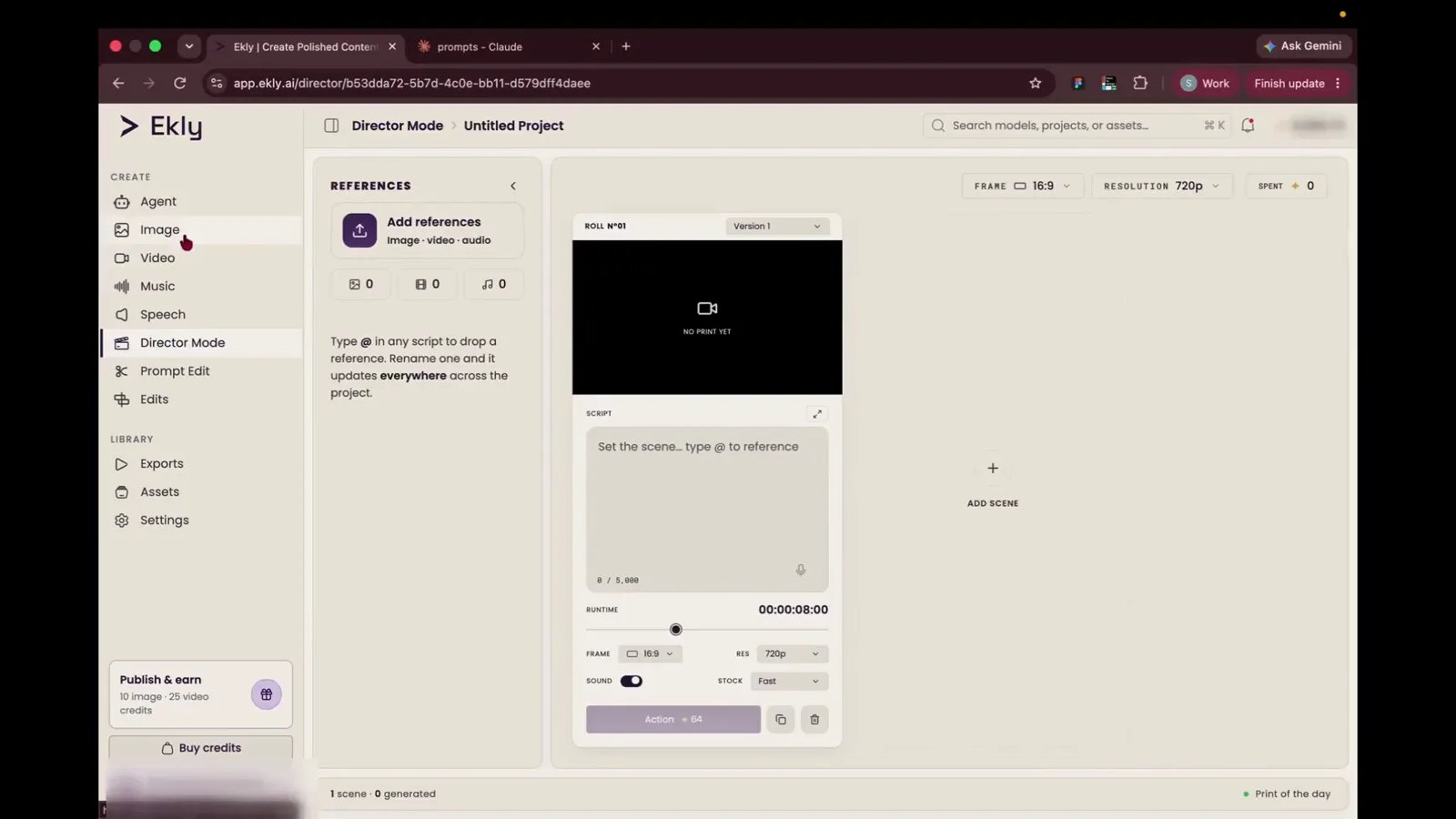The width and height of the screenshot is (1456, 819).
Task: Click Untitled Project title
Action: pyautogui.click(x=513, y=126)
